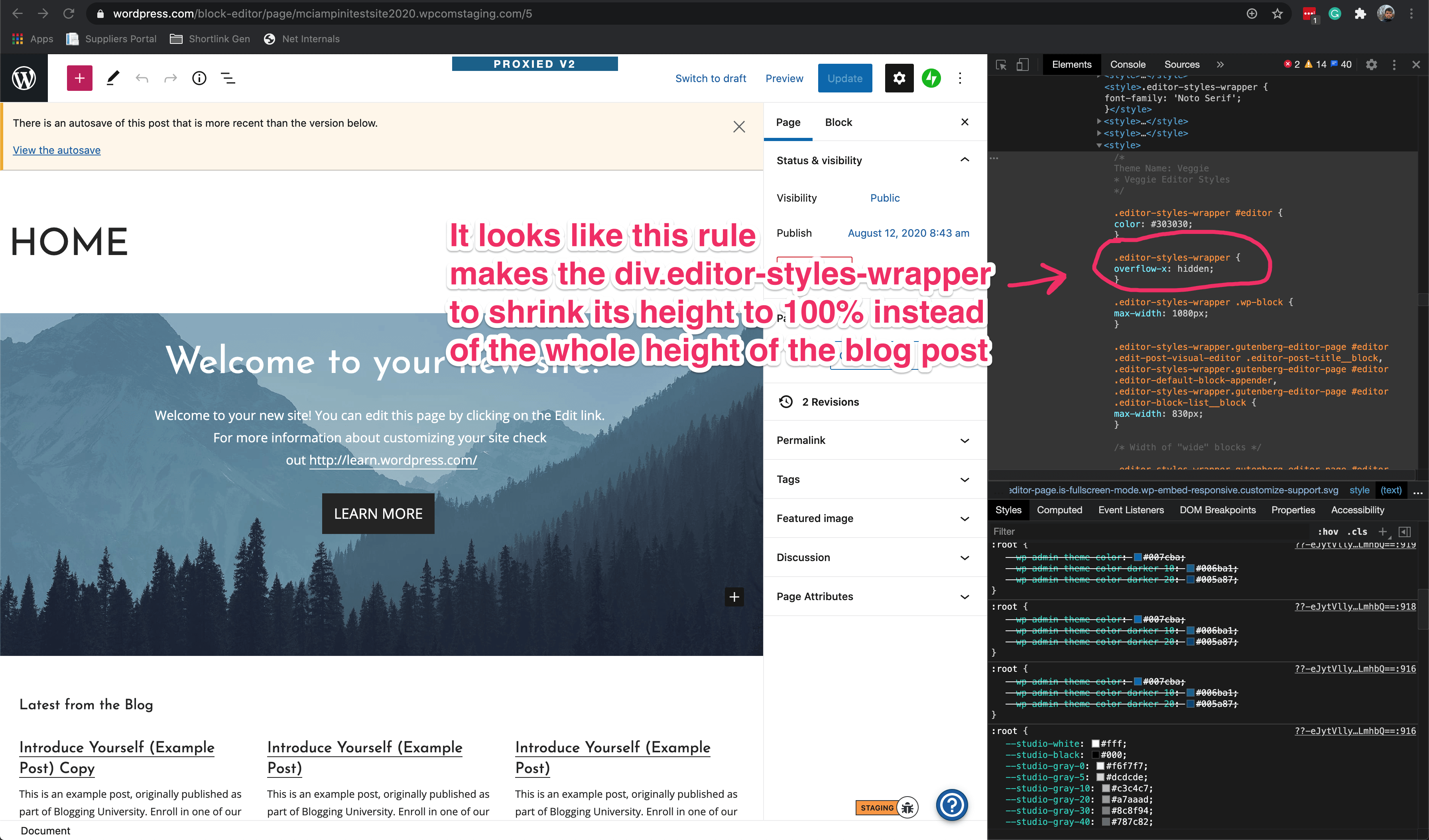Viewport: 1429px width, 840px height.
Task: Toggle the :hov element state
Action: (x=1327, y=531)
